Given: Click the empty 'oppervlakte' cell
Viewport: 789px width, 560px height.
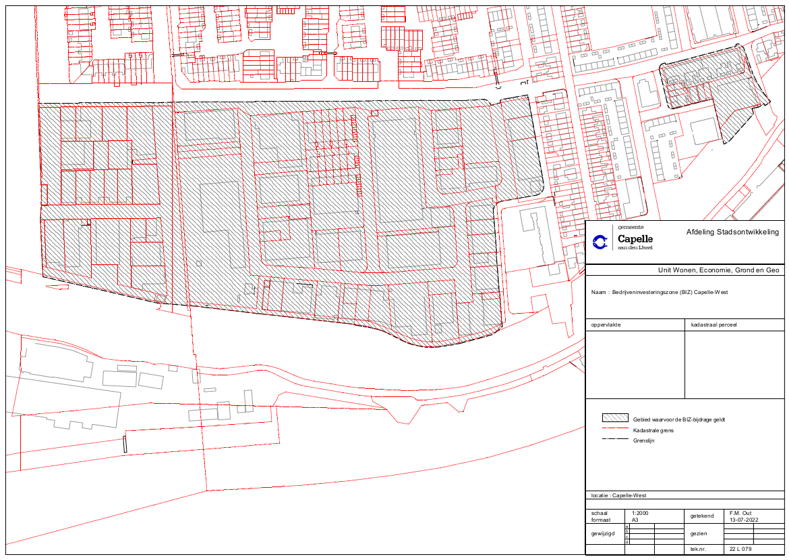Looking at the screenshot, I should pos(634,360).
